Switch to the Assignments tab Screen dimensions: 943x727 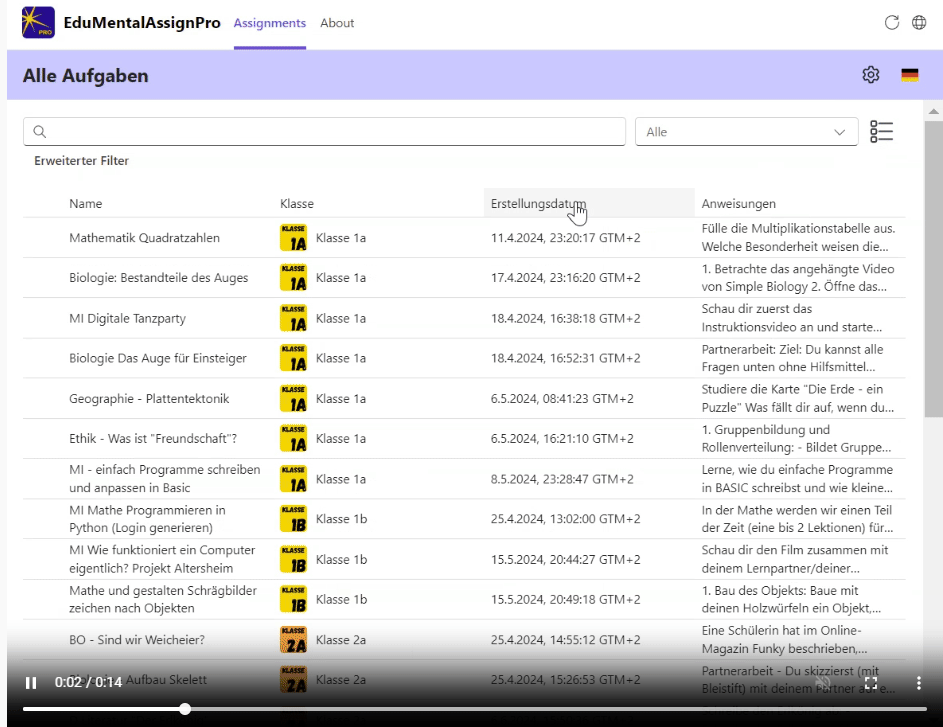[269, 23]
